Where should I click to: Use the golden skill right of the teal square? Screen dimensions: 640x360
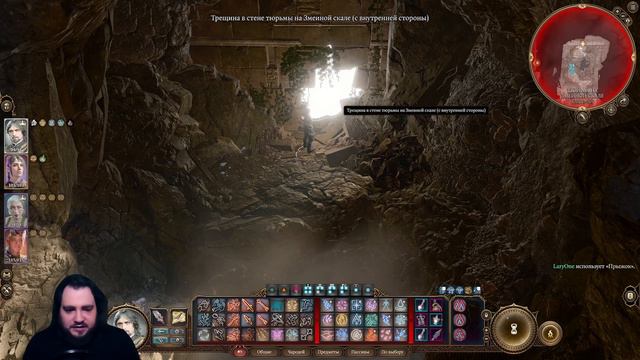click(x=291, y=305)
